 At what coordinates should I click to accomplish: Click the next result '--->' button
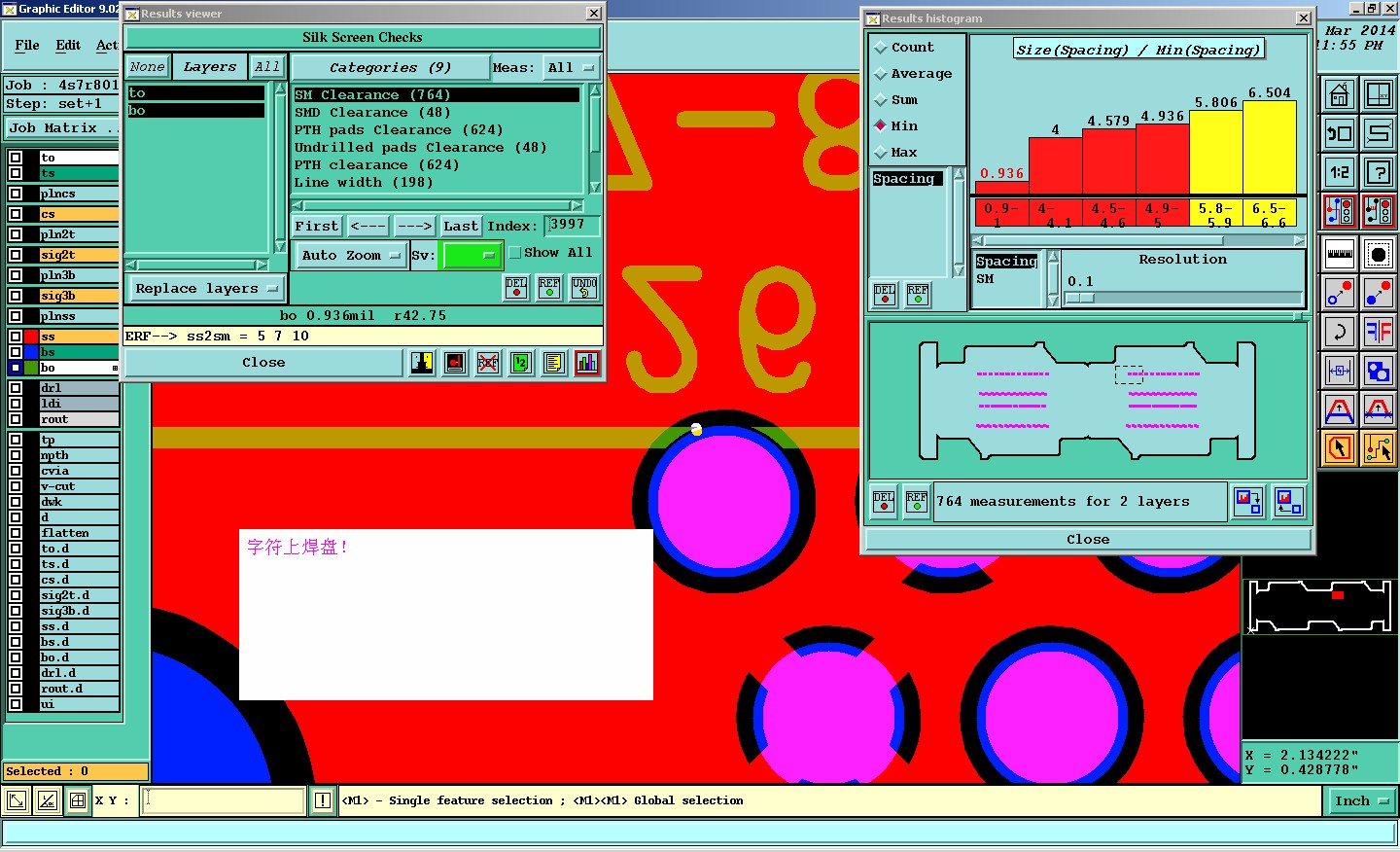(415, 227)
